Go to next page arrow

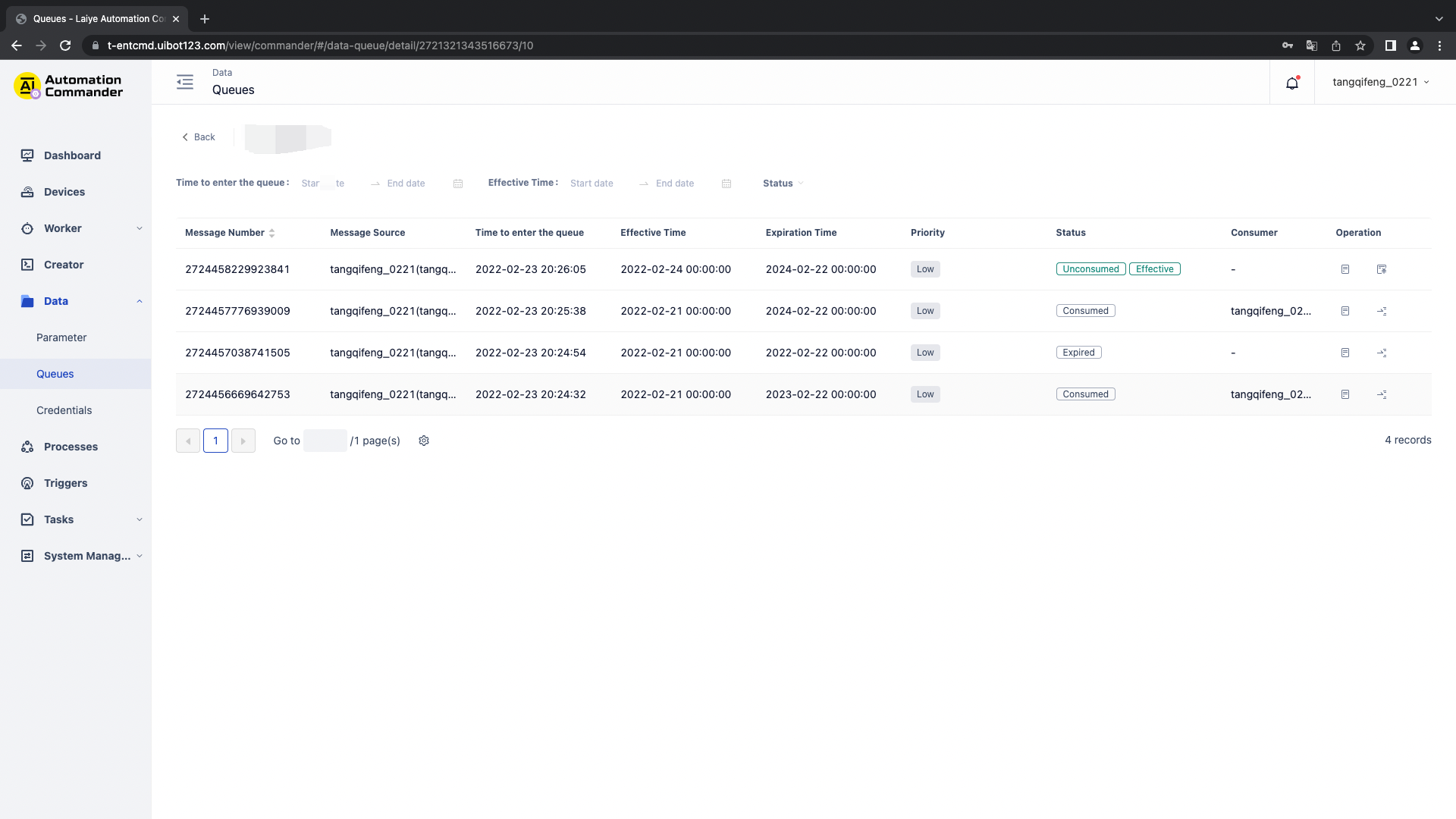pos(243,441)
